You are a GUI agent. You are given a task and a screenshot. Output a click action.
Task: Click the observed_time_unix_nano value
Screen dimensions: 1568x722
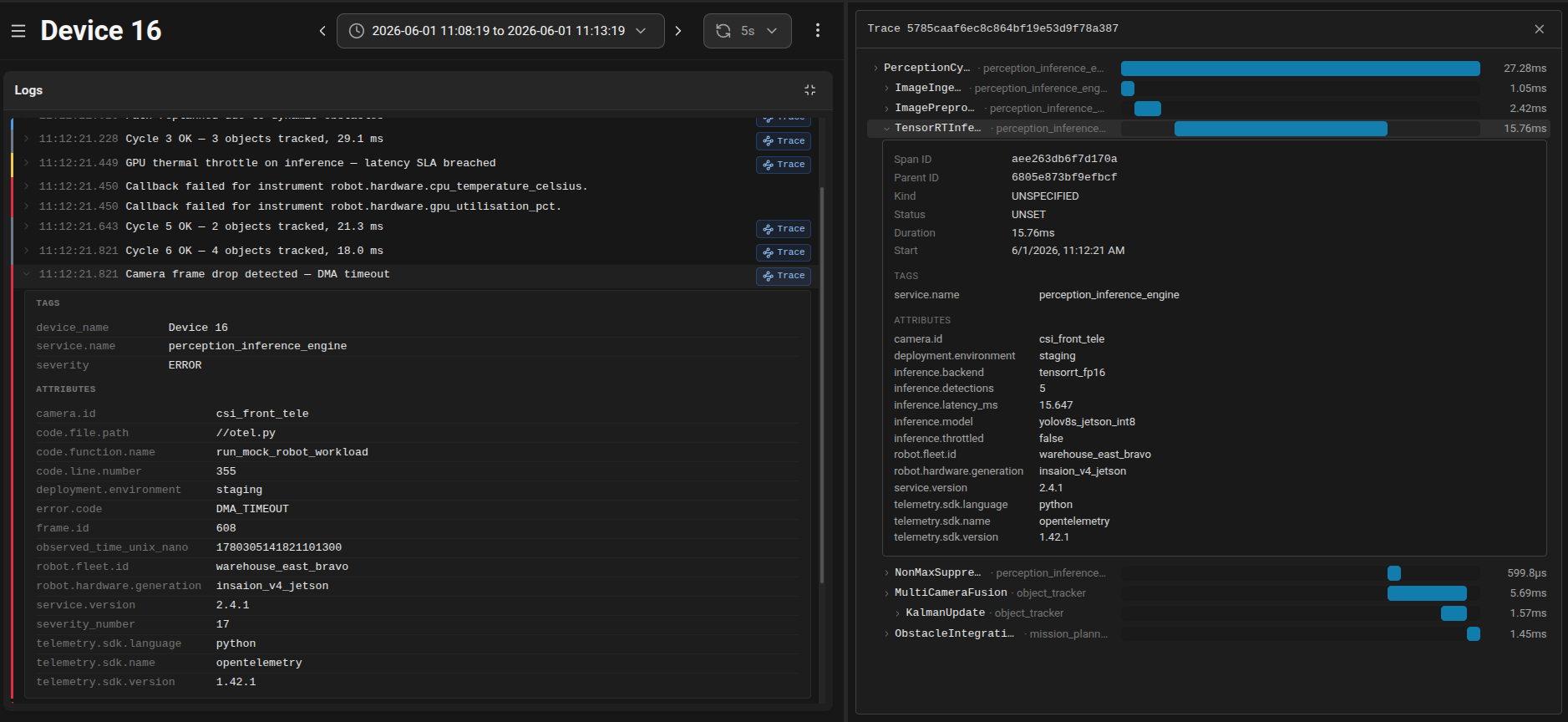279,547
